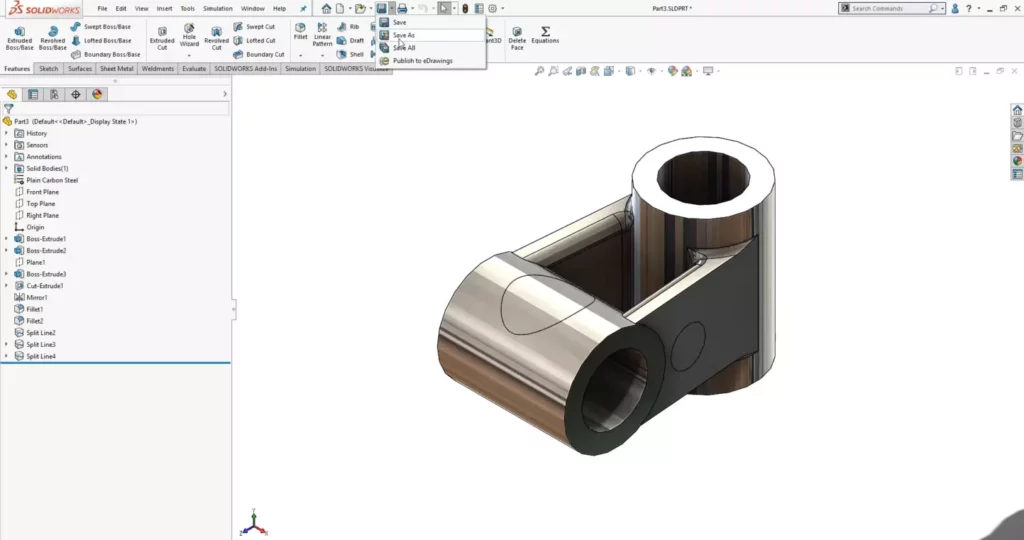Screen dimensions: 1024x540
Task: Click the Extruded Boss/Base tool
Action: (x=20, y=39)
